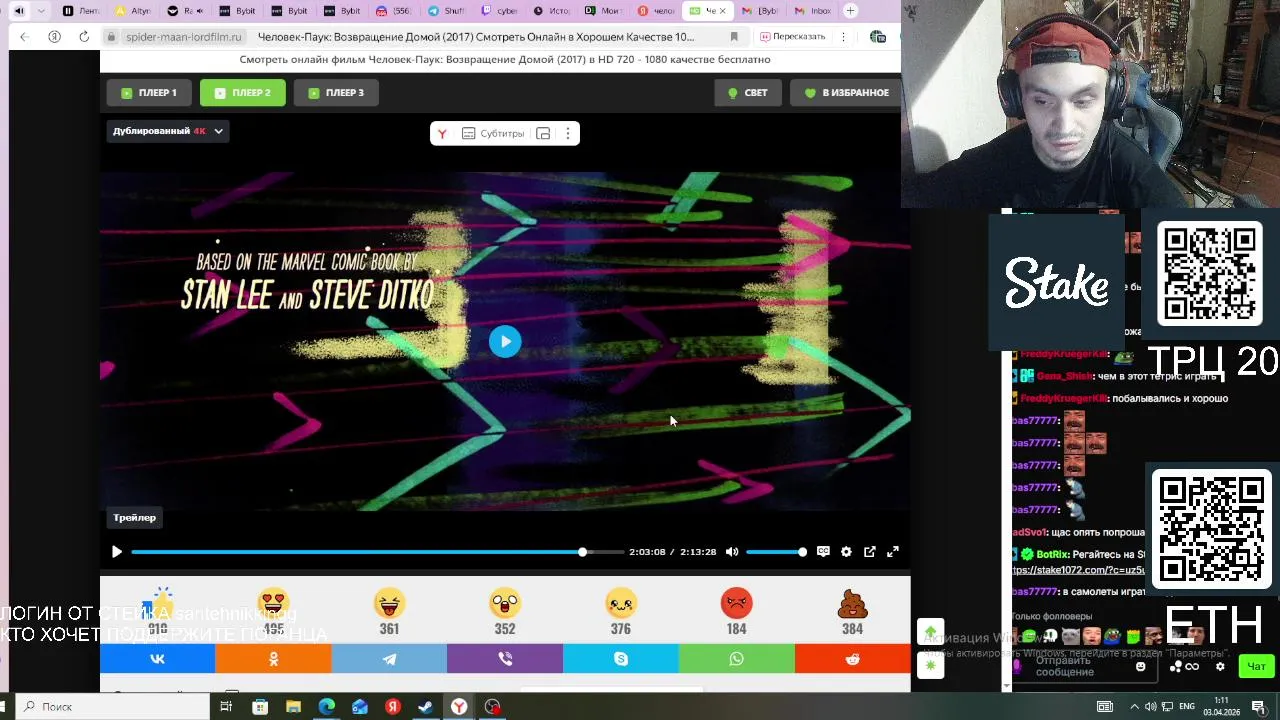Click the play button in the video center
The height and width of the screenshot is (720, 1280).
point(505,342)
